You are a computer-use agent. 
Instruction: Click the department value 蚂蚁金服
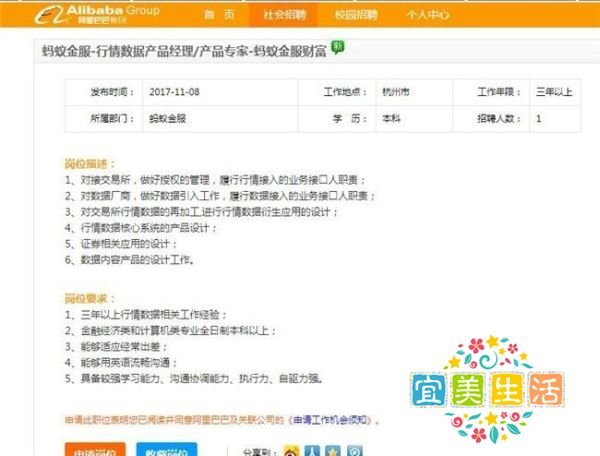[x=168, y=119]
